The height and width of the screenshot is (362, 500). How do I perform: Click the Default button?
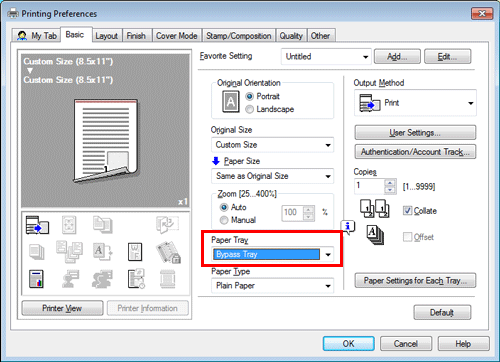pyautogui.click(x=442, y=312)
